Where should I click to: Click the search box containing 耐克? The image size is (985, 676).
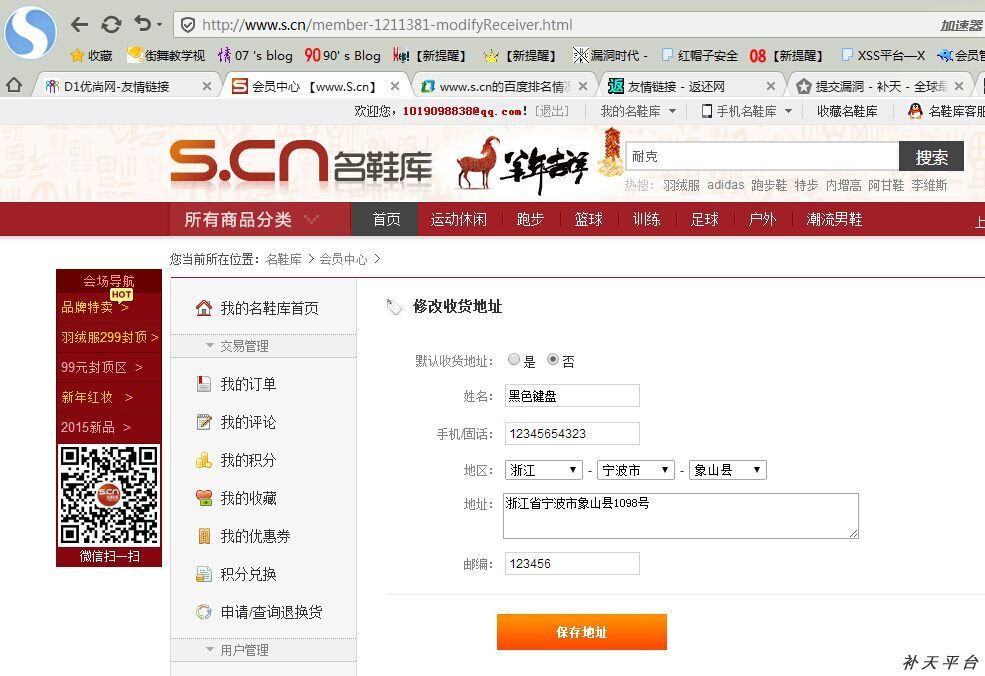click(x=762, y=156)
